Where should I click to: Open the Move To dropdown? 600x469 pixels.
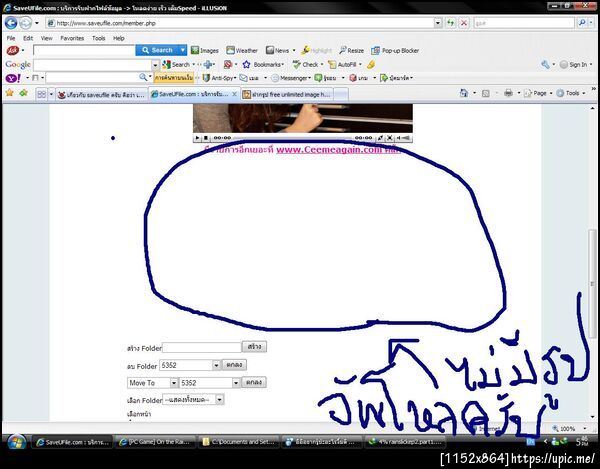pos(174,383)
